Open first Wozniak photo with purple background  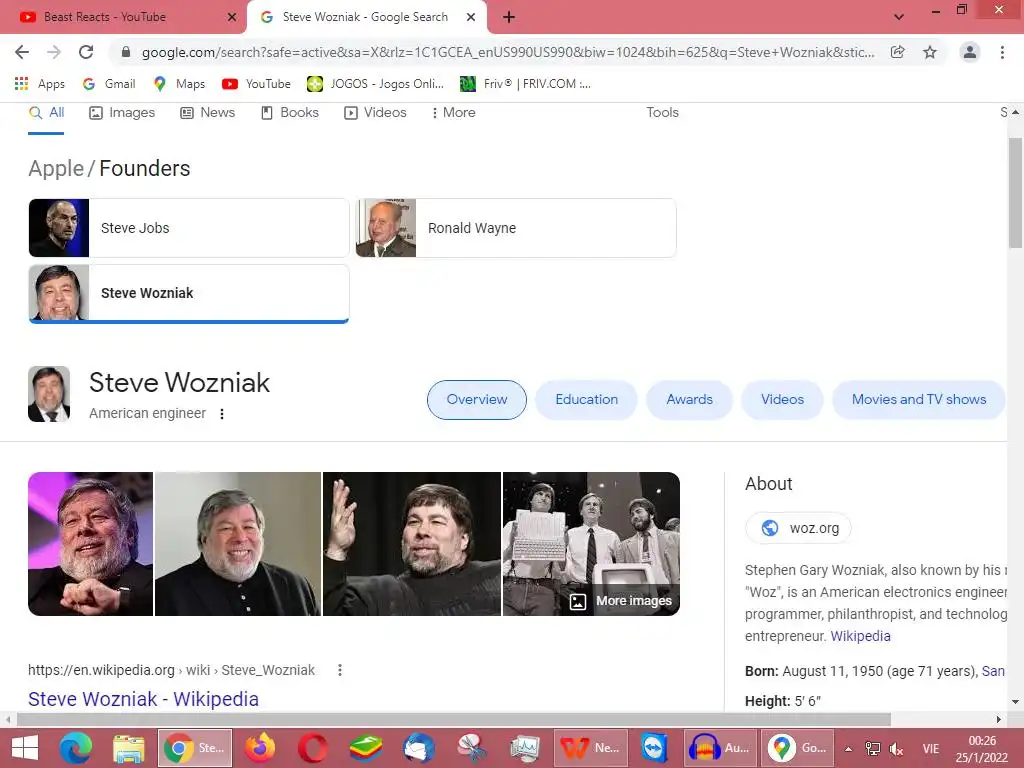(x=90, y=544)
